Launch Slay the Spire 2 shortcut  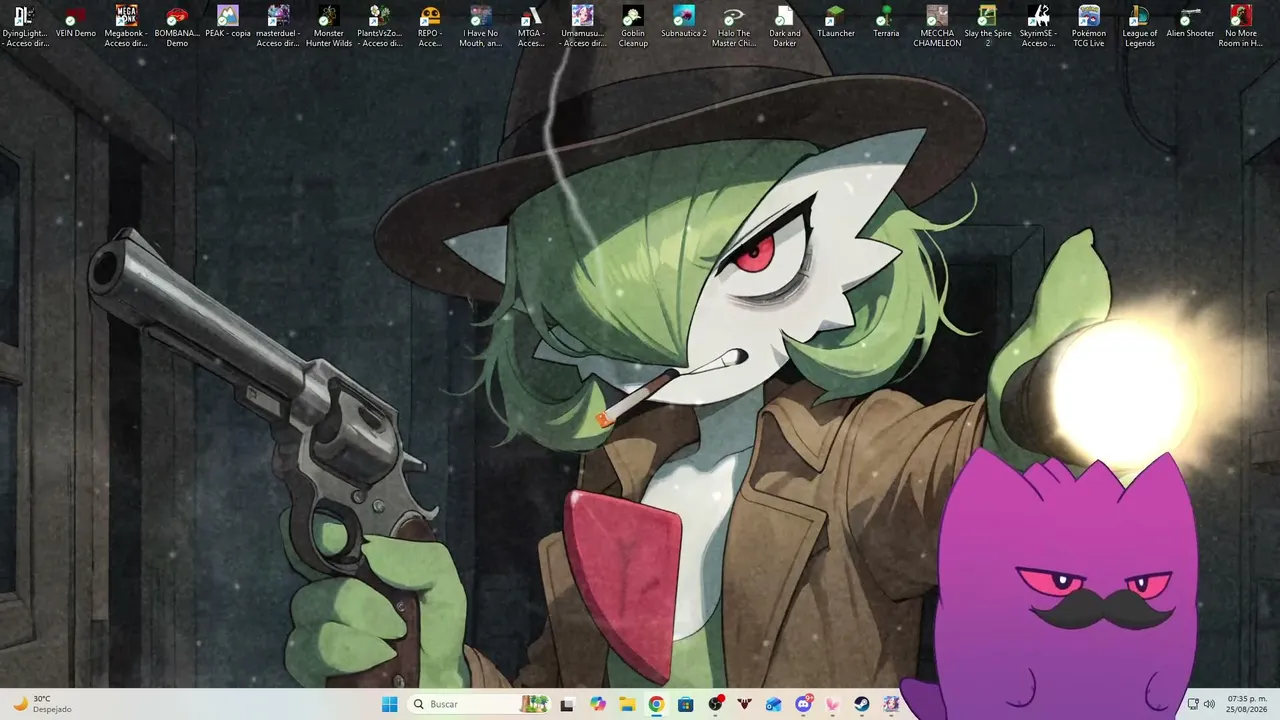[x=988, y=26]
